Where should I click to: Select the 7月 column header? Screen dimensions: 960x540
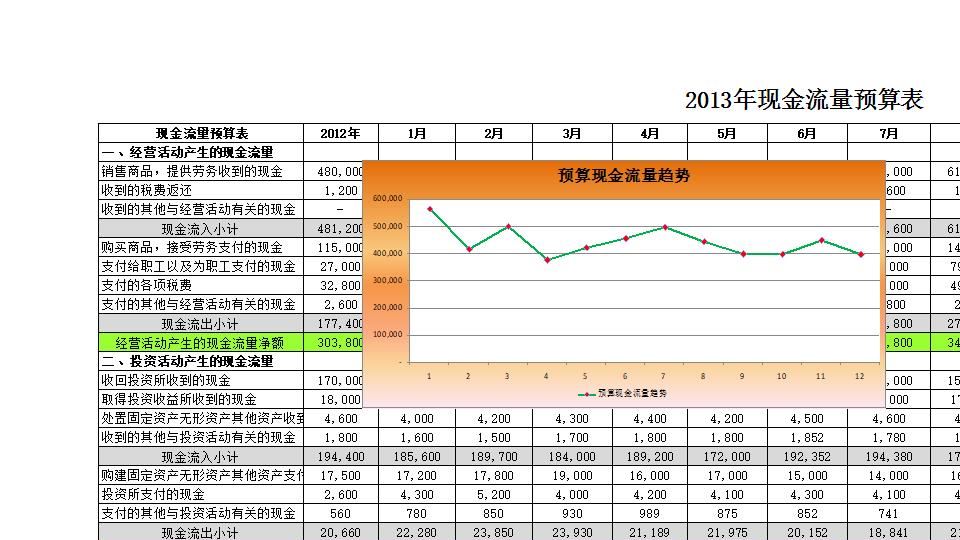point(888,133)
